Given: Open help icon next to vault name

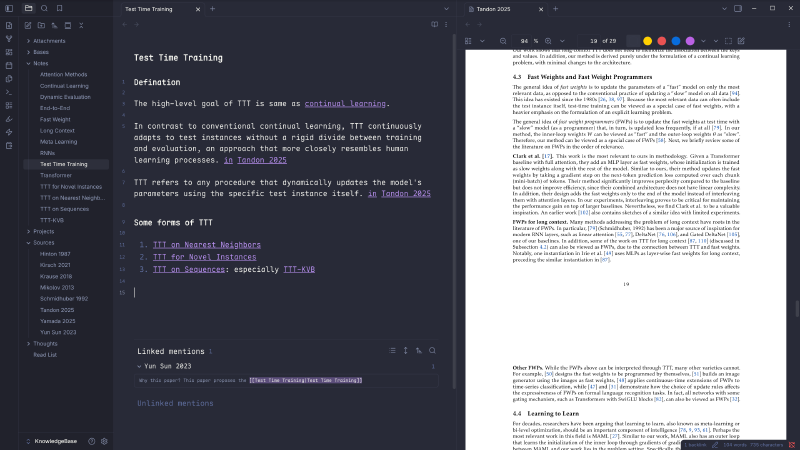Looking at the screenshot, I should (x=91, y=441).
